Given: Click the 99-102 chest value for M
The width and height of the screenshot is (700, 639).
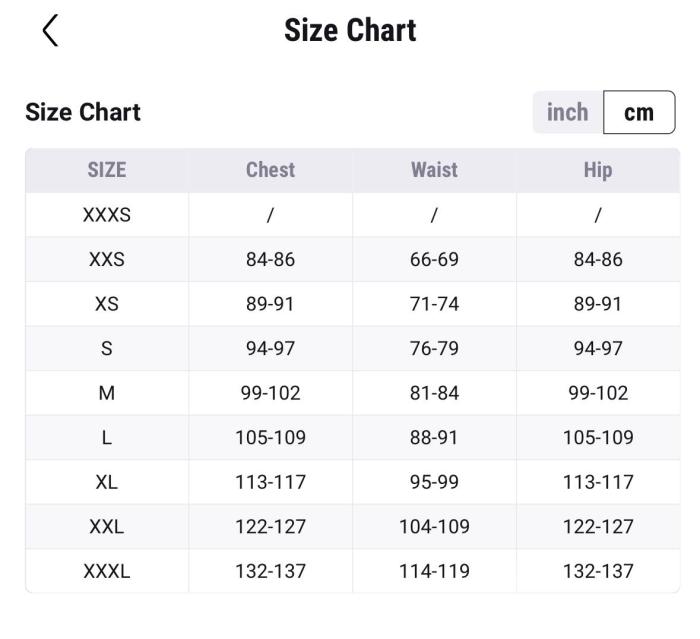Looking at the screenshot, I should click(x=270, y=393).
